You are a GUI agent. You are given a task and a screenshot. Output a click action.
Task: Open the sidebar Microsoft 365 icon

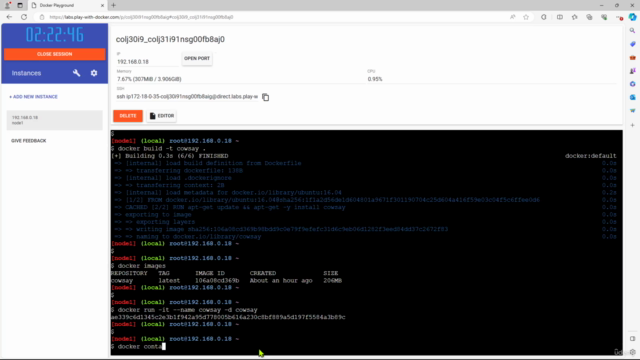pos(633,84)
